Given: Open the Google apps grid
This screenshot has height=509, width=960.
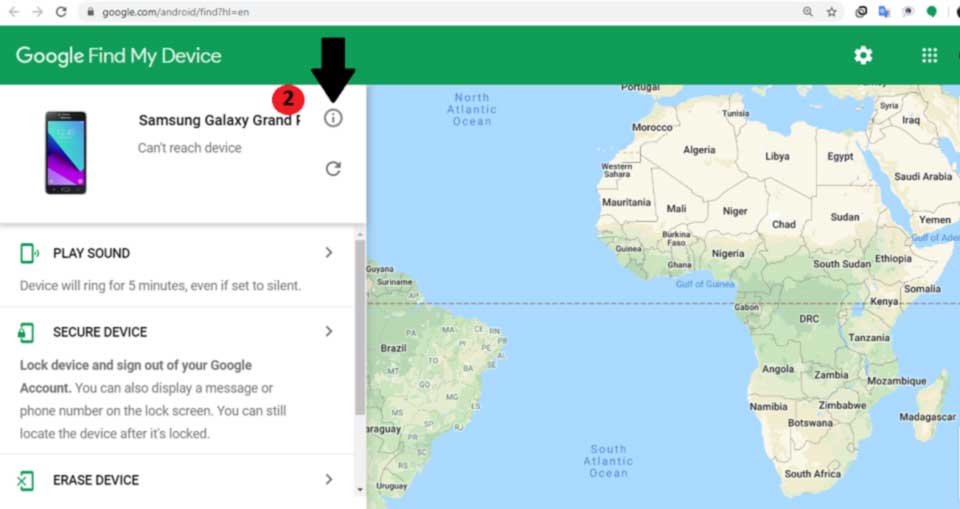Looking at the screenshot, I should coord(929,56).
